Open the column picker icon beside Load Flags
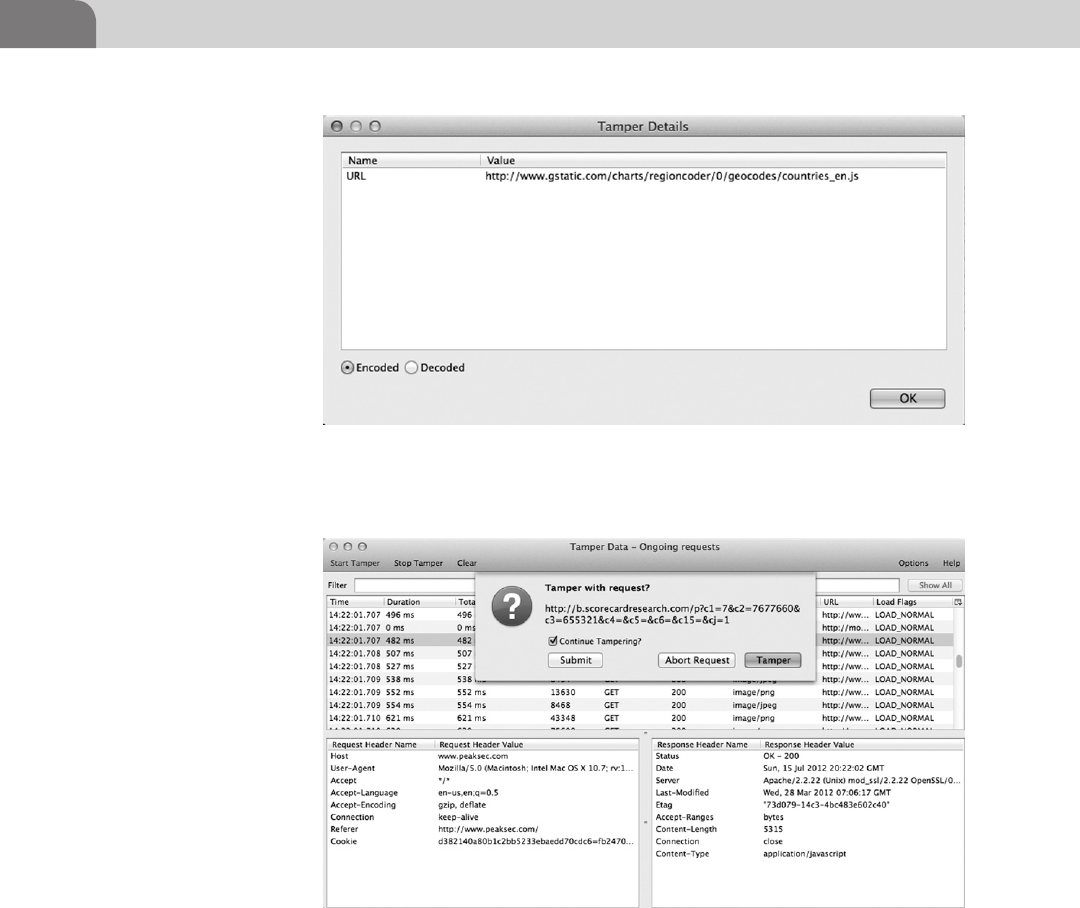Image resolution: width=1080 pixels, height=908 pixels. coord(957,602)
